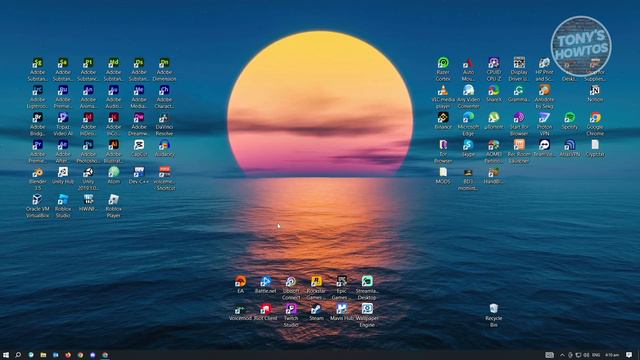The width and height of the screenshot is (640, 360).
Task: Click the Adobe Bridge (Br) icon
Action: [x=38, y=118]
